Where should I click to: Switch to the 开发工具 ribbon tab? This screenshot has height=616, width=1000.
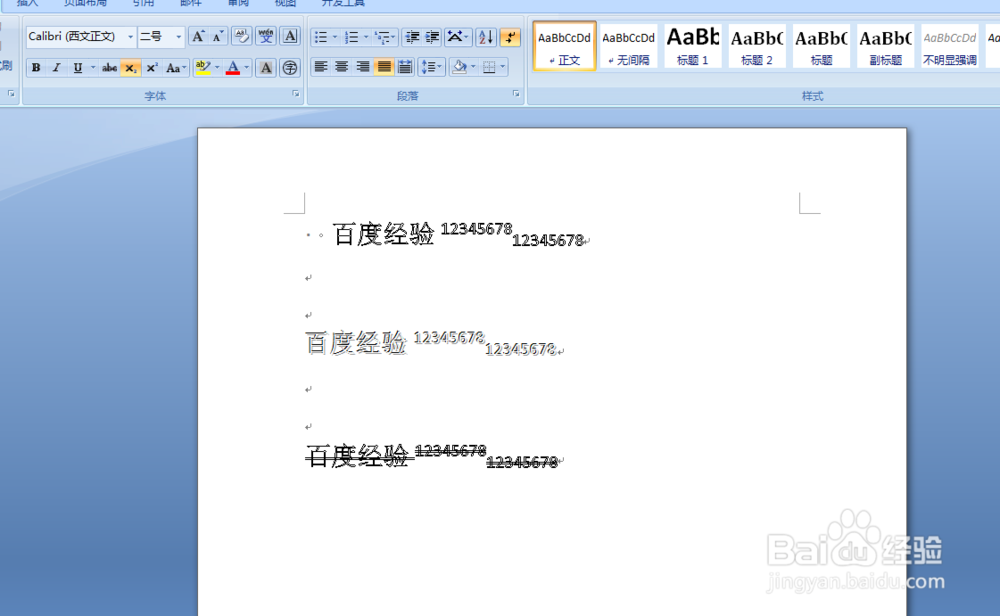click(343, 3)
